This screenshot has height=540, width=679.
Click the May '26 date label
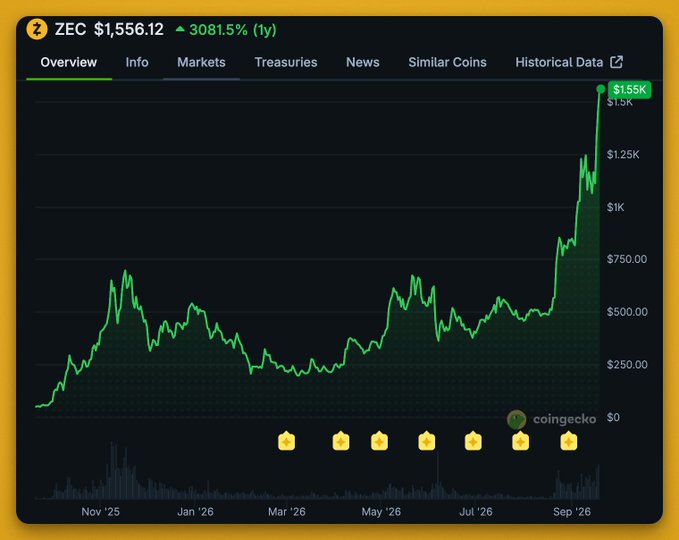(x=381, y=512)
